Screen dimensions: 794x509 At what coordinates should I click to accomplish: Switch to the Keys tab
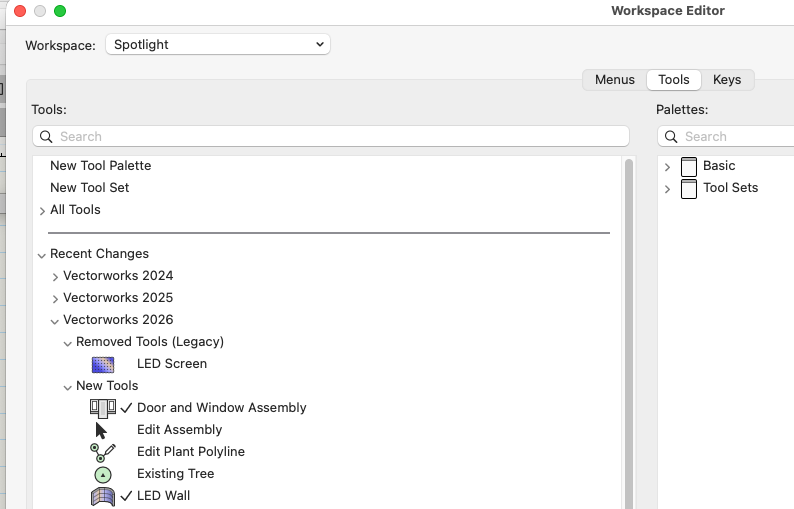pos(727,80)
